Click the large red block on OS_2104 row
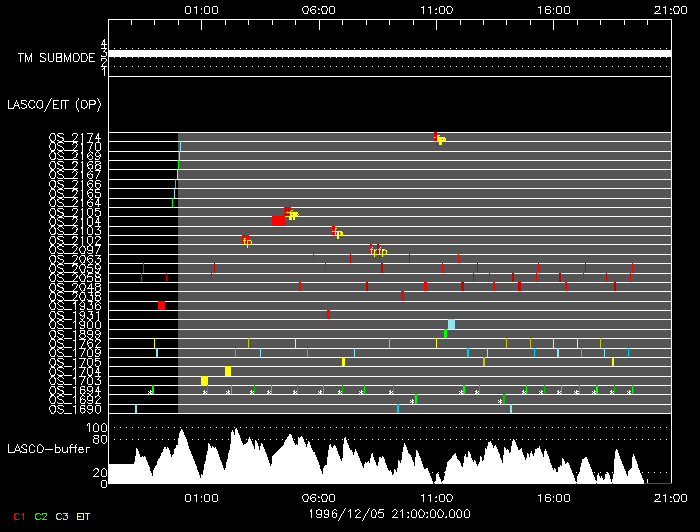700x532 pixels. click(x=278, y=221)
